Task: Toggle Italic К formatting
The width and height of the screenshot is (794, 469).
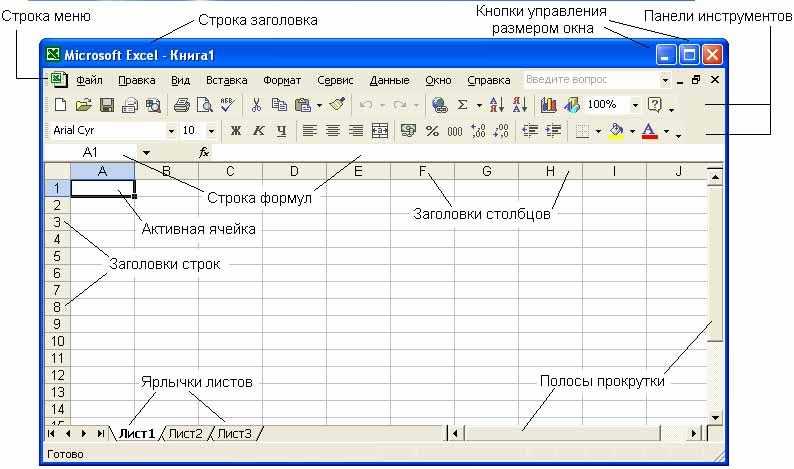Action: pos(259,131)
